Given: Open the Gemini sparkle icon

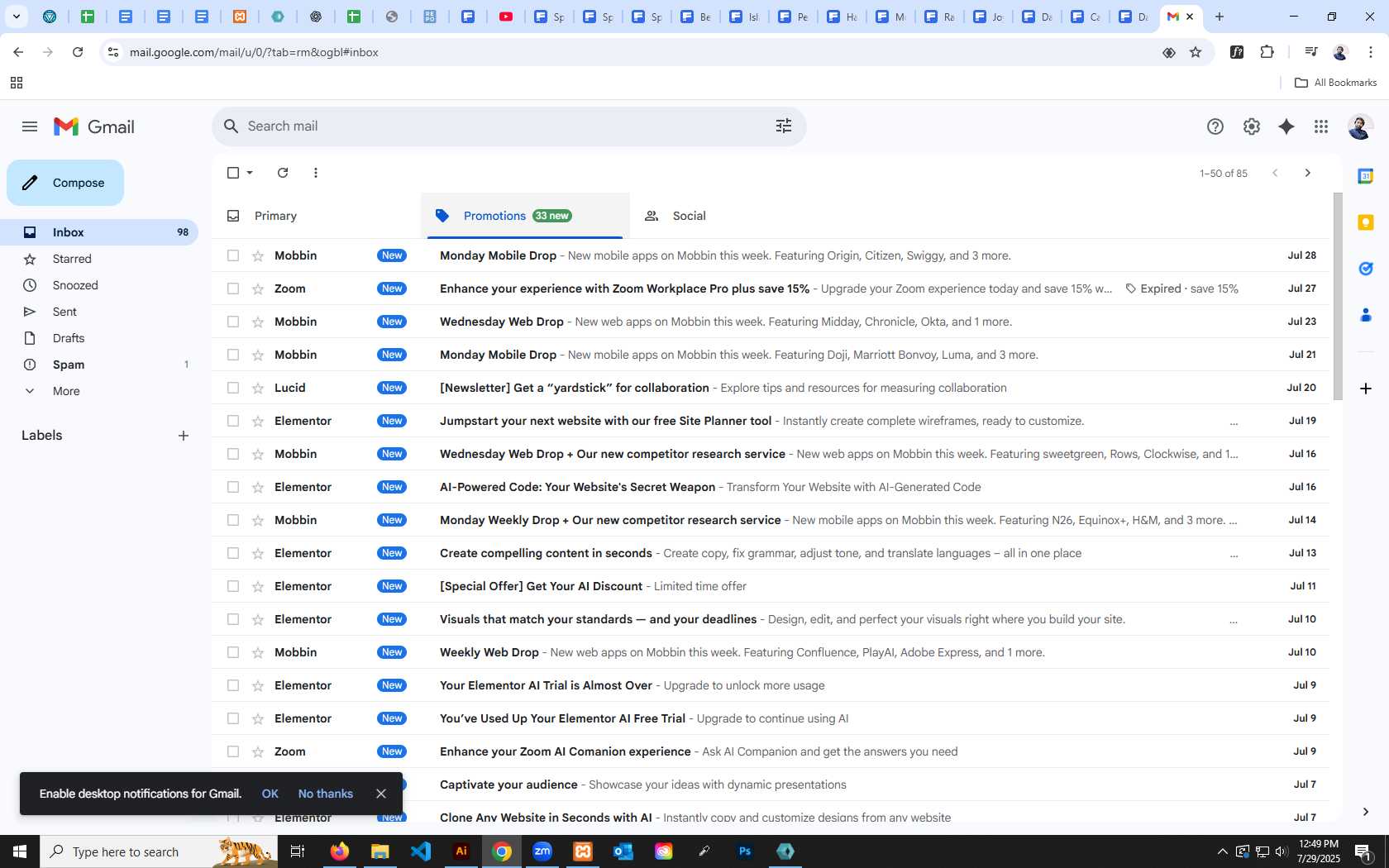Looking at the screenshot, I should pyautogui.click(x=1286, y=126).
